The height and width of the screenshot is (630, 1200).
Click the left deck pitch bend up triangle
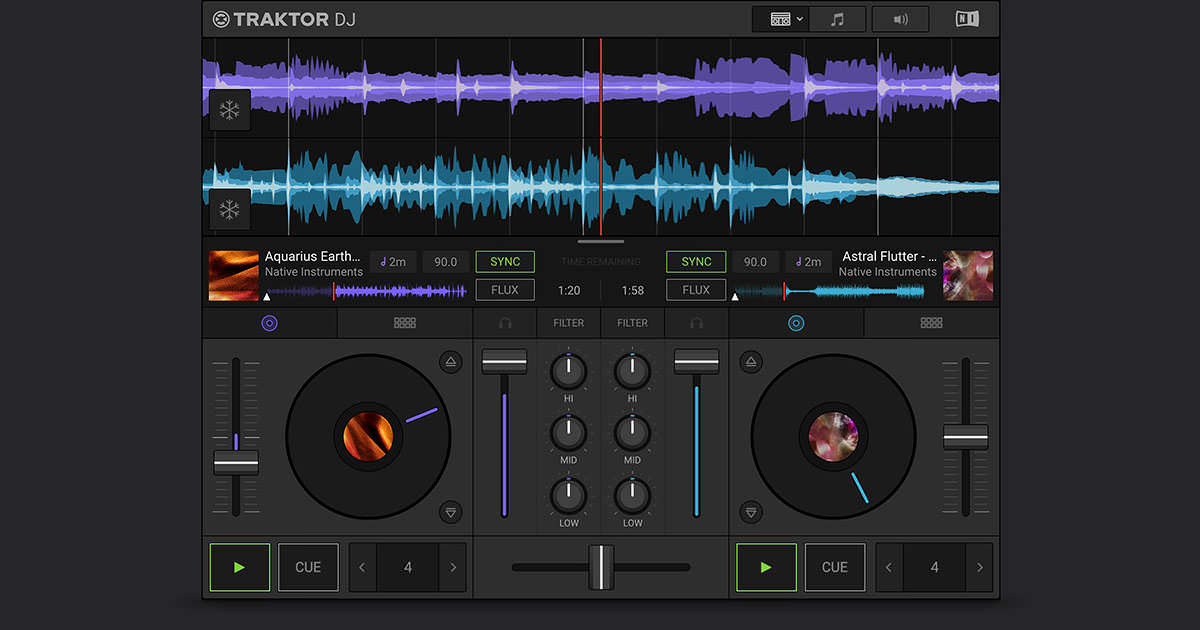(451, 362)
